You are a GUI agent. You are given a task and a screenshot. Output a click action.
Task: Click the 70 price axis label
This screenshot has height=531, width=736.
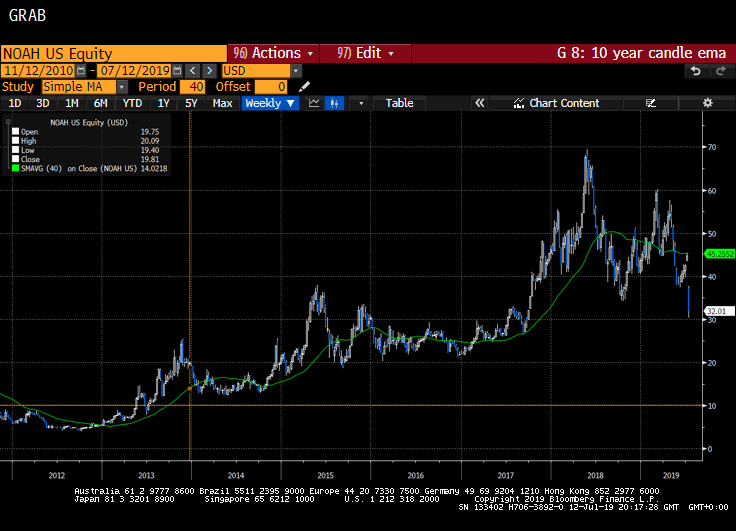pyautogui.click(x=712, y=147)
